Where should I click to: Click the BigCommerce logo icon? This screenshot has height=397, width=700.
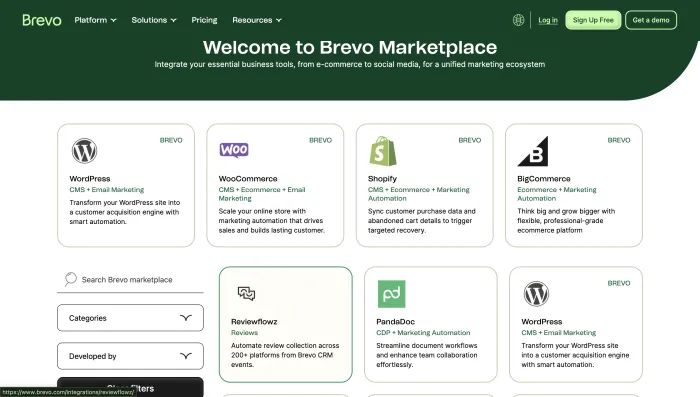click(x=533, y=151)
